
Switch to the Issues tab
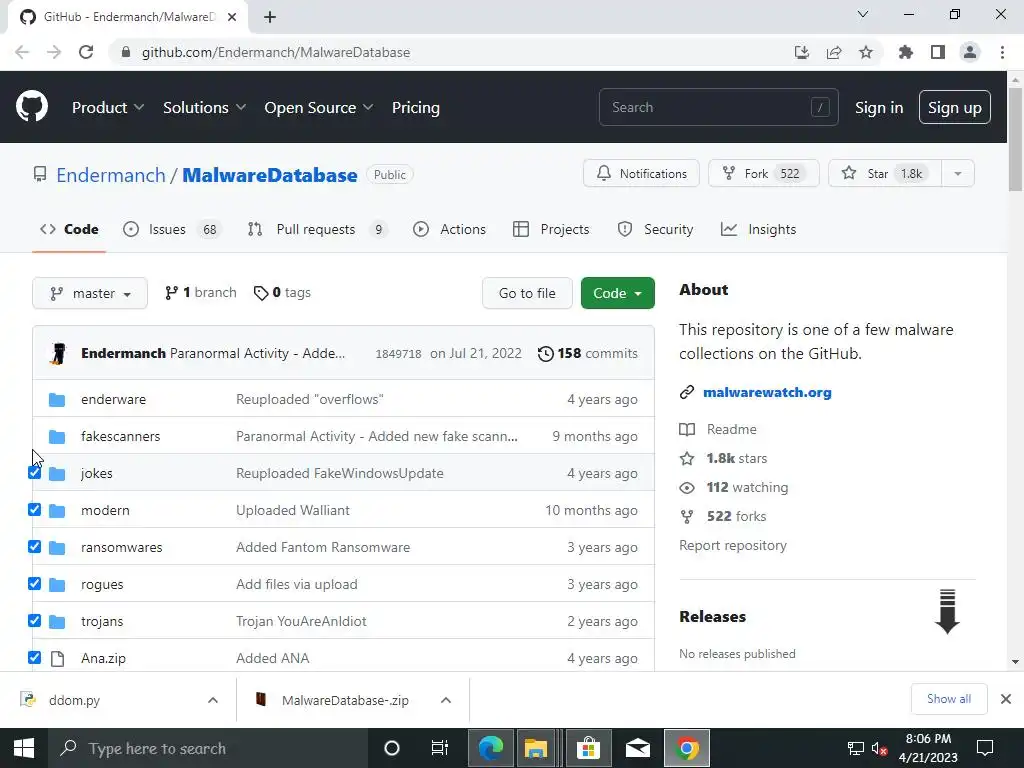pos(172,229)
